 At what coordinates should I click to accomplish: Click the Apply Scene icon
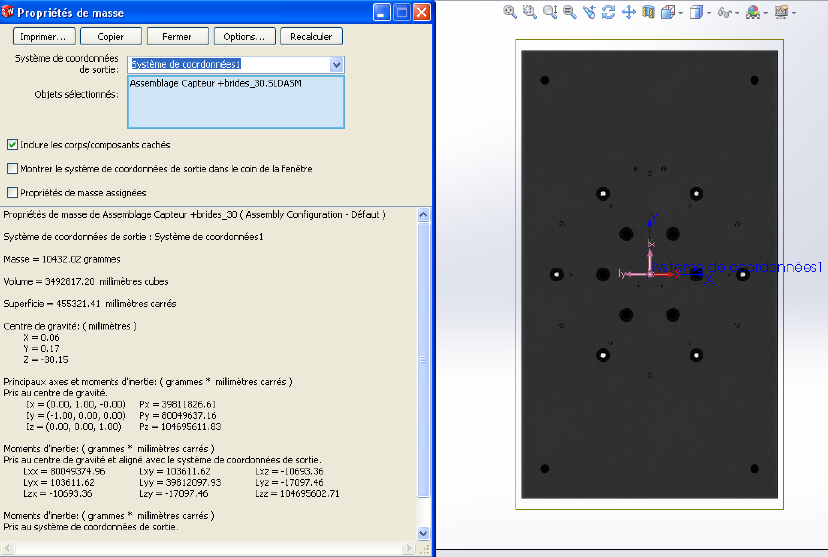click(753, 12)
